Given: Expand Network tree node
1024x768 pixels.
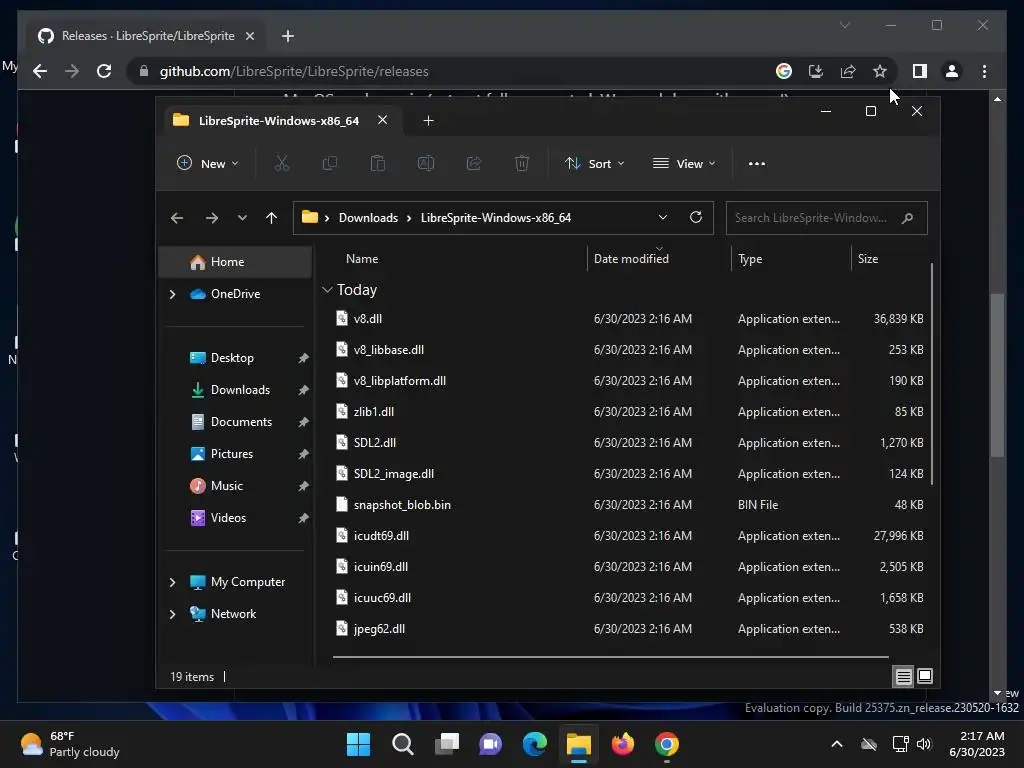Looking at the screenshot, I should 172,615.
